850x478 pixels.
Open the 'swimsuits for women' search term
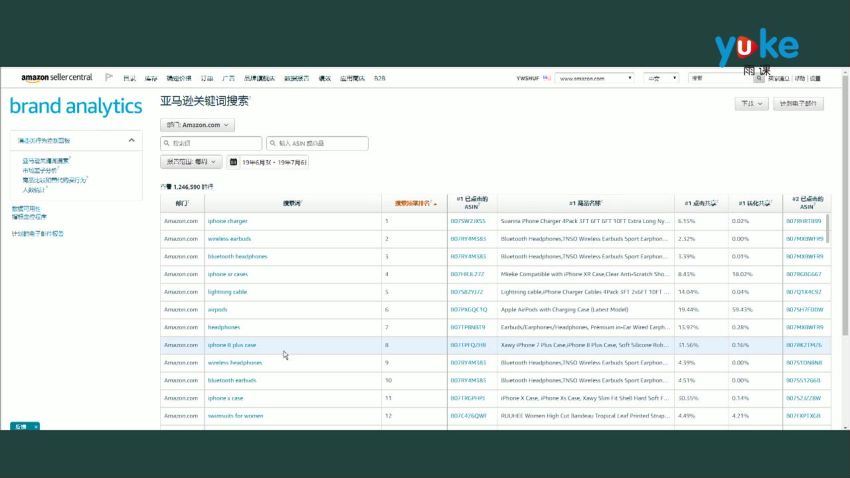pyautogui.click(x=235, y=416)
